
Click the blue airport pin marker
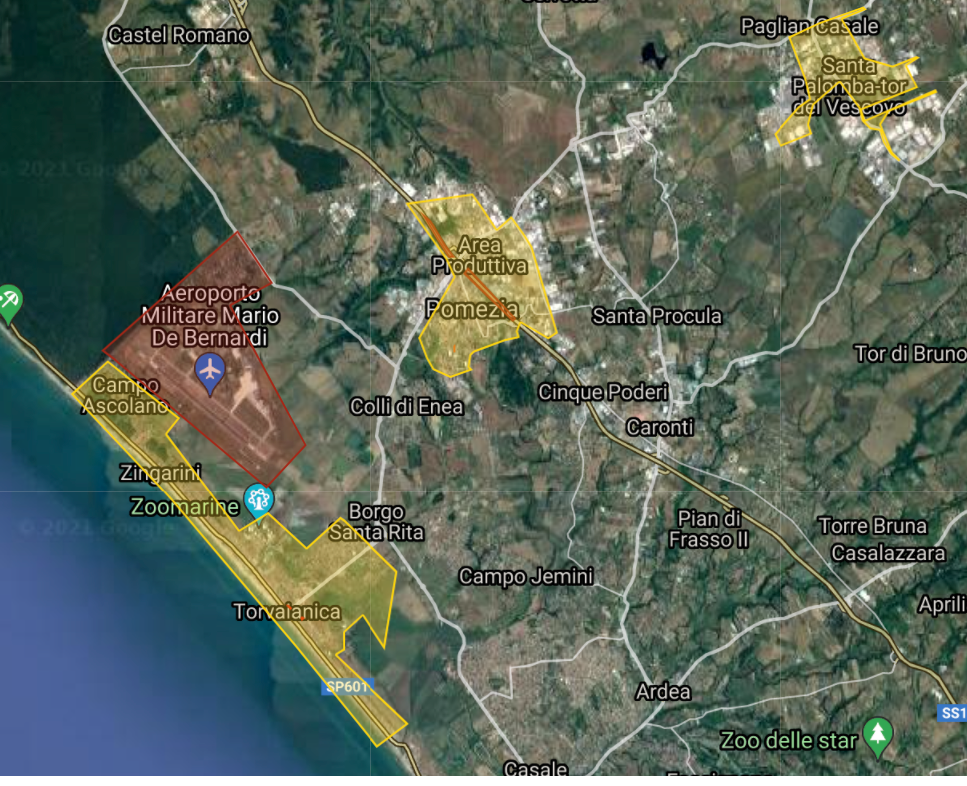coord(210,371)
